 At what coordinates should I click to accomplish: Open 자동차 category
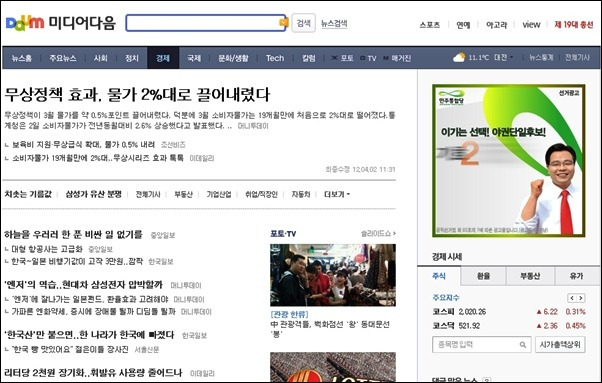click(301, 195)
